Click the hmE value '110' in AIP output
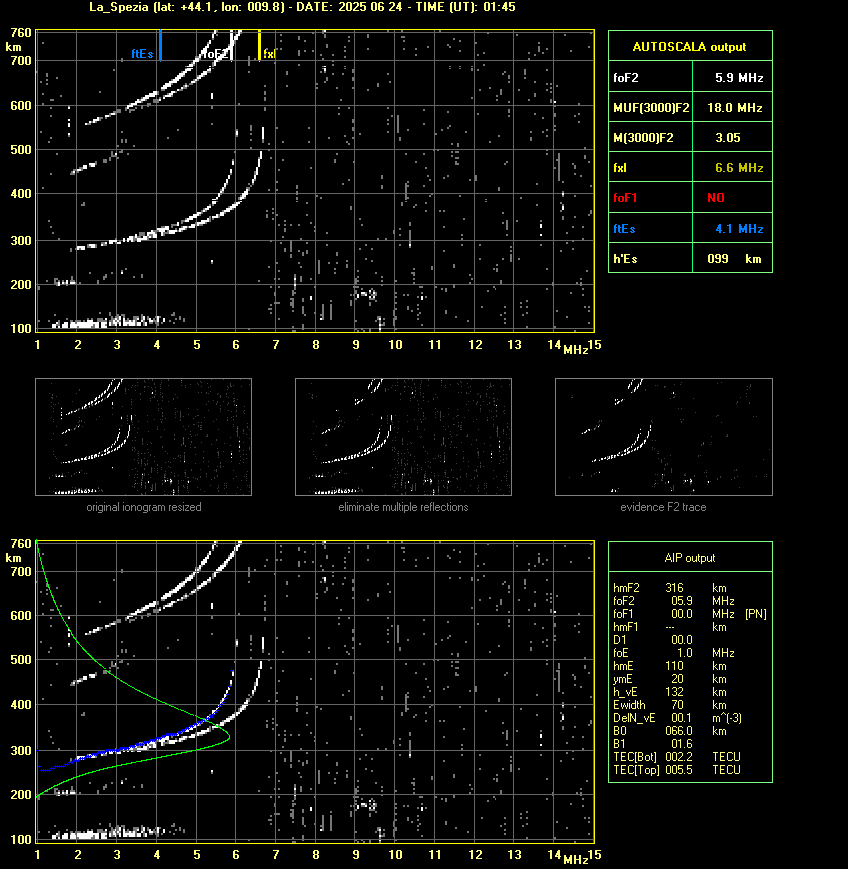 [674, 666]
